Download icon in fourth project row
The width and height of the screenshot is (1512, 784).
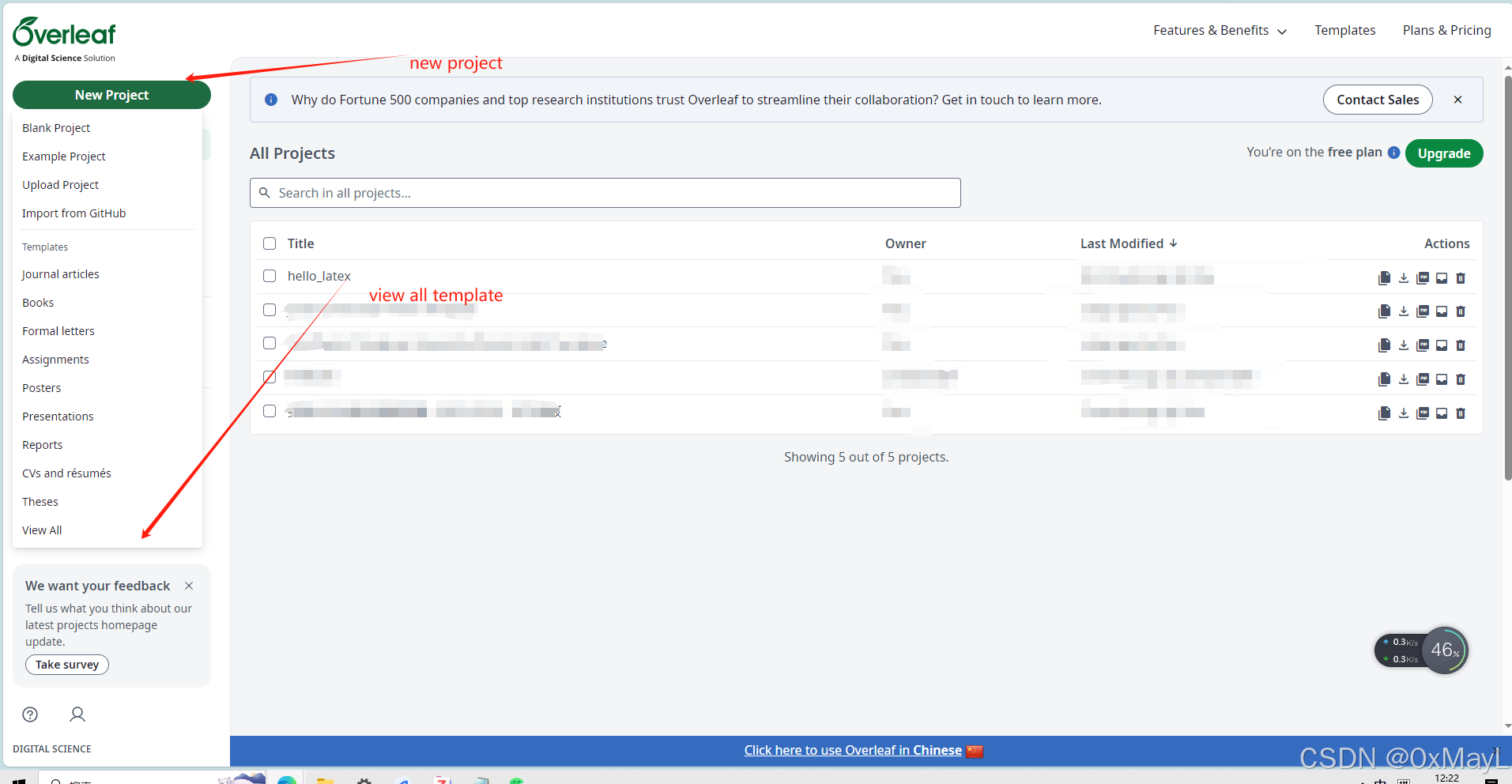(x=1404, y=379)
